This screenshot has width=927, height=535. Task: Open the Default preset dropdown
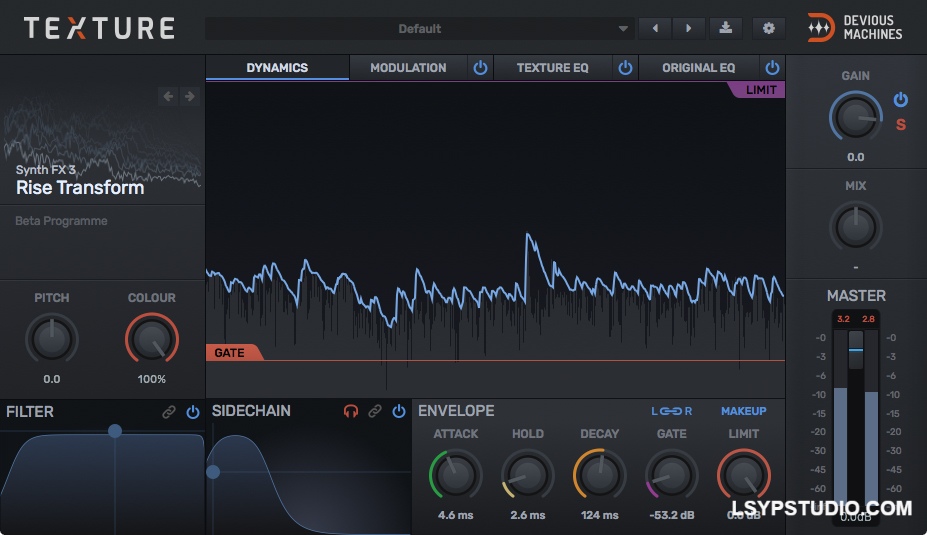point(419,28)
